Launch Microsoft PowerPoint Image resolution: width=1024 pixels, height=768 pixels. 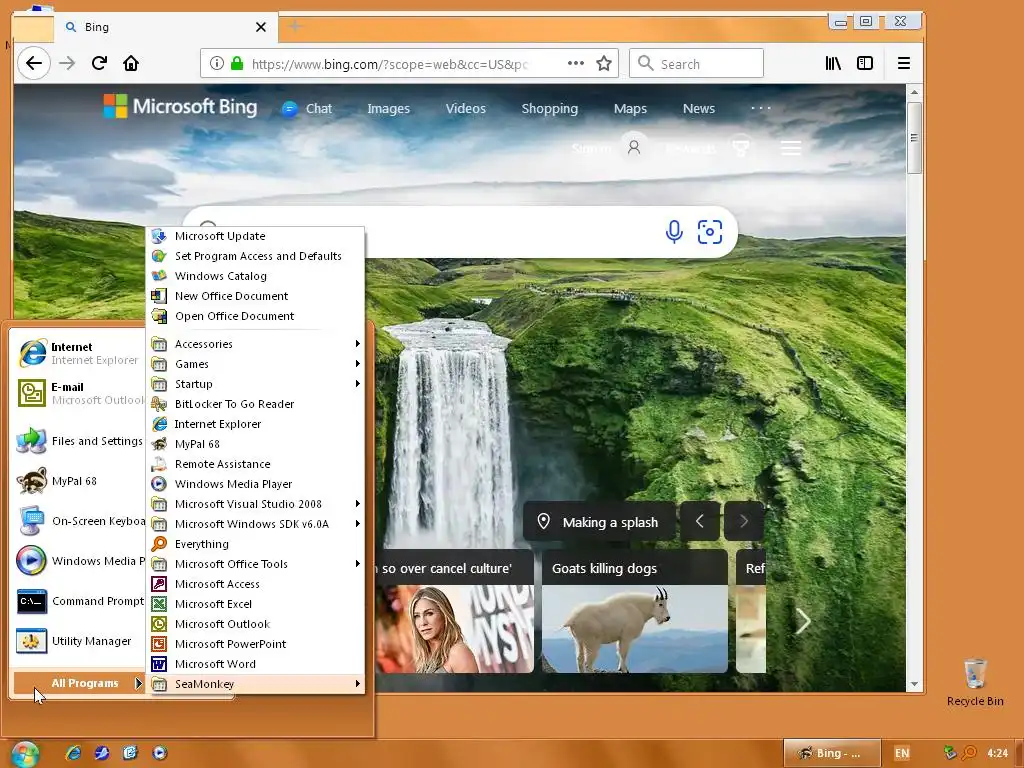coord(255,644)
